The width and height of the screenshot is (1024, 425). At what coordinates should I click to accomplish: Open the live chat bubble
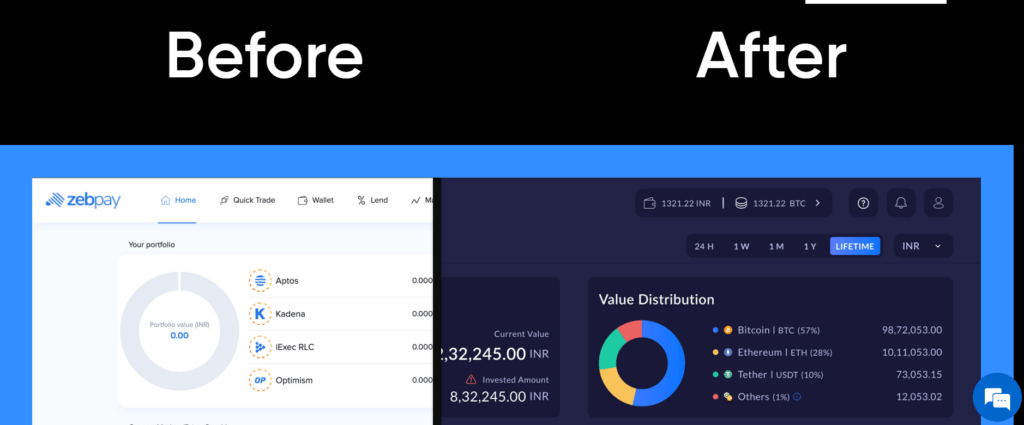point(997,398)
